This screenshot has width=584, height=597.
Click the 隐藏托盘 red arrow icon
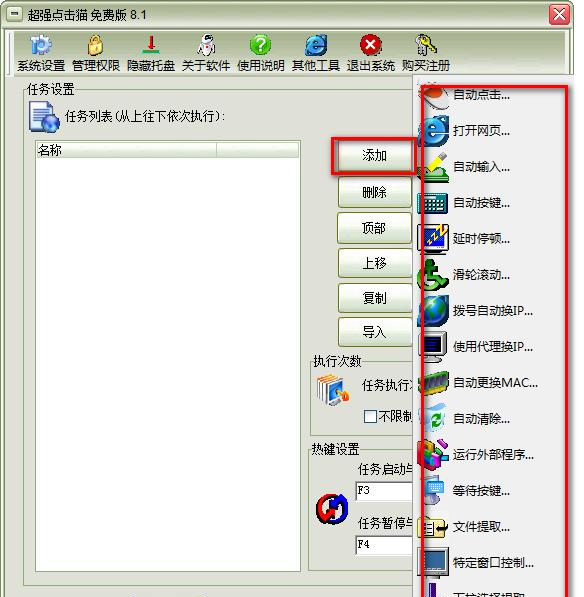(x=151, y=45)
